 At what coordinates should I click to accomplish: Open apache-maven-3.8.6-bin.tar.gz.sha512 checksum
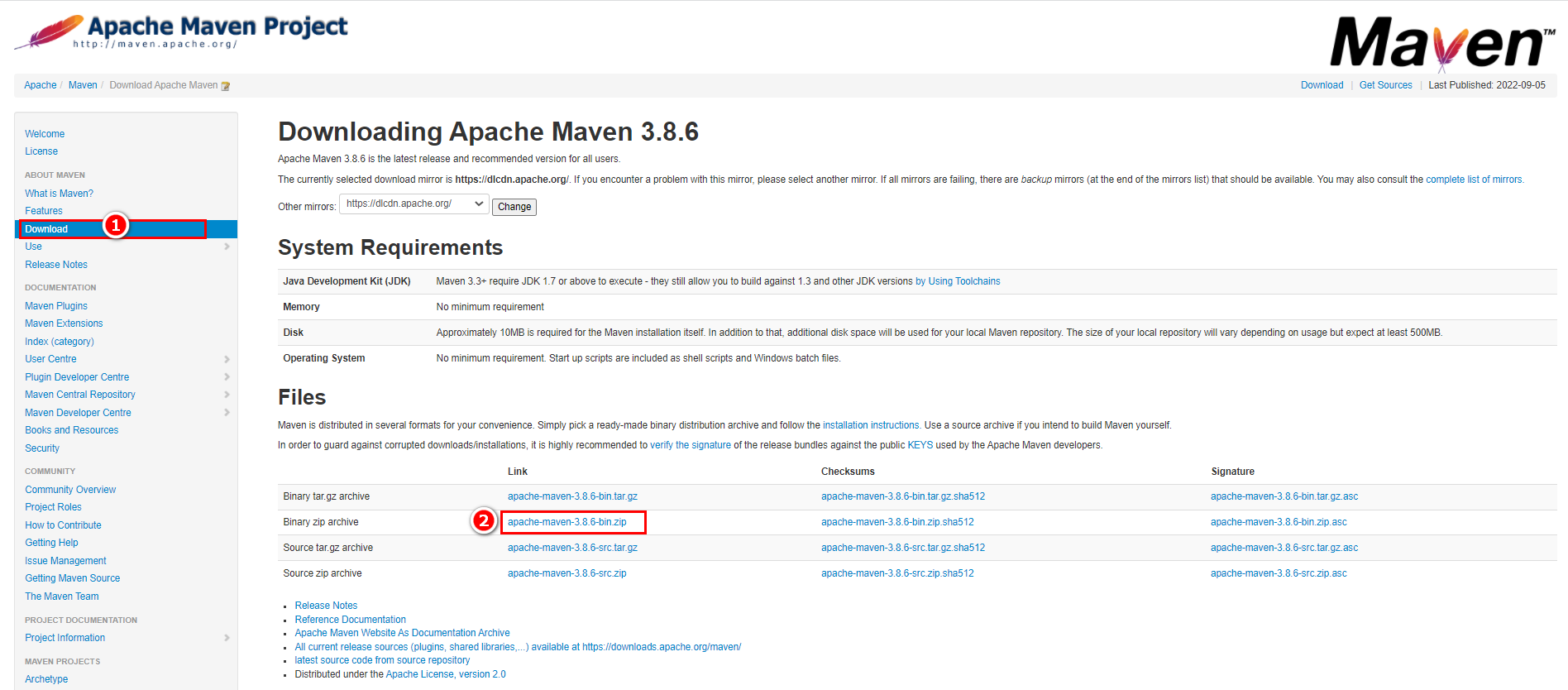(x=903, y=496)
